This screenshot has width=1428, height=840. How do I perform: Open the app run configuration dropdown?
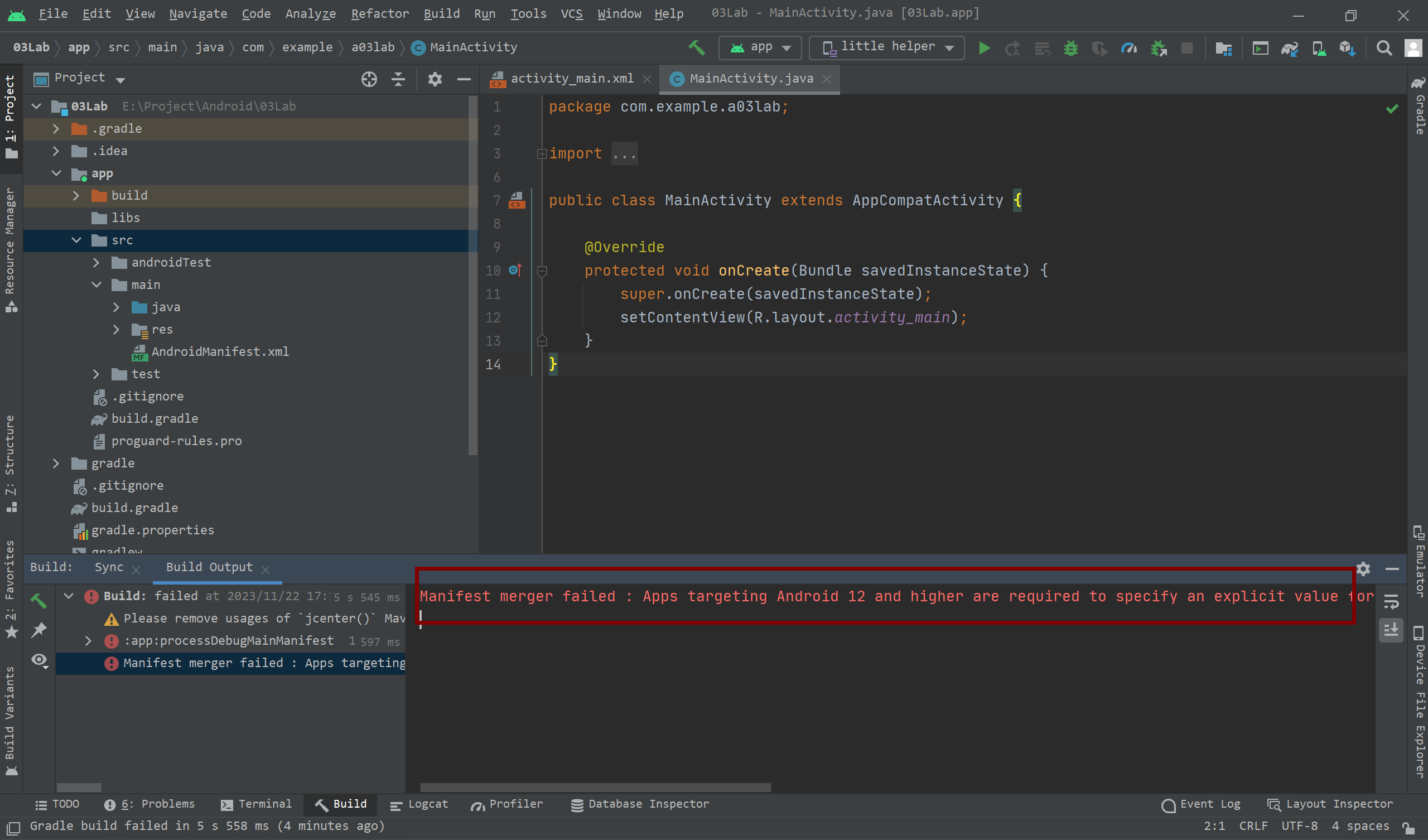tap(760, 47)
